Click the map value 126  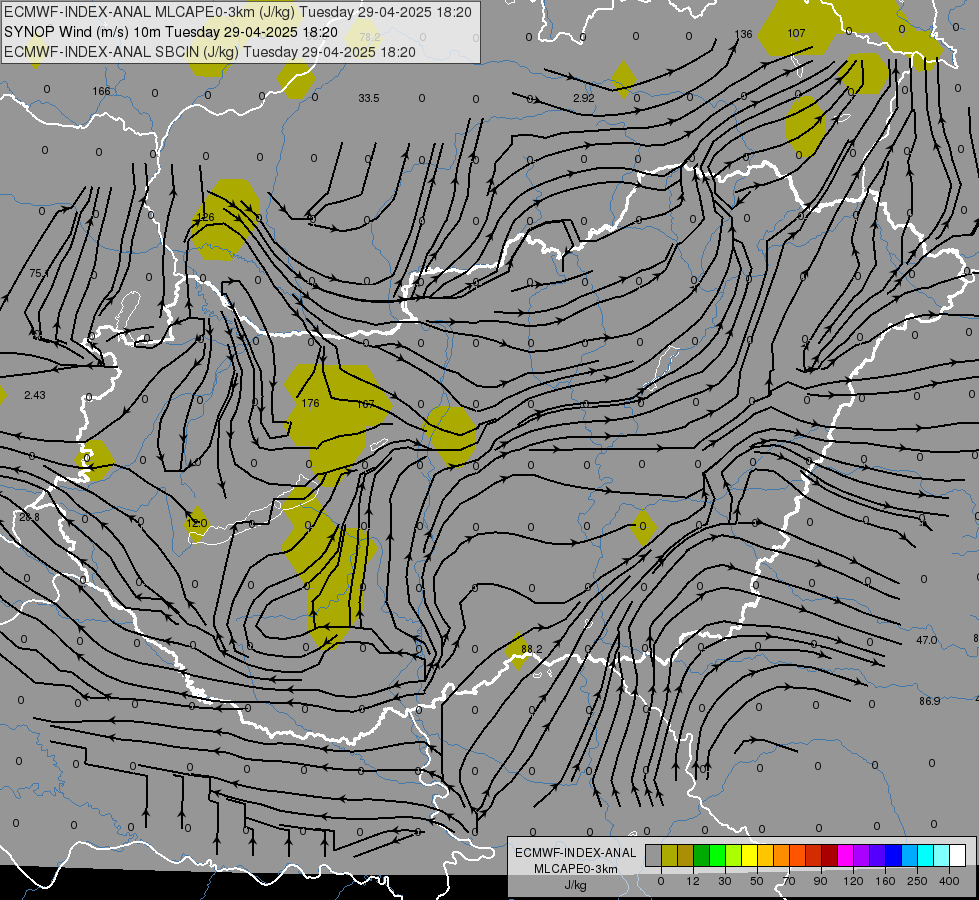[x=205, y=217]
